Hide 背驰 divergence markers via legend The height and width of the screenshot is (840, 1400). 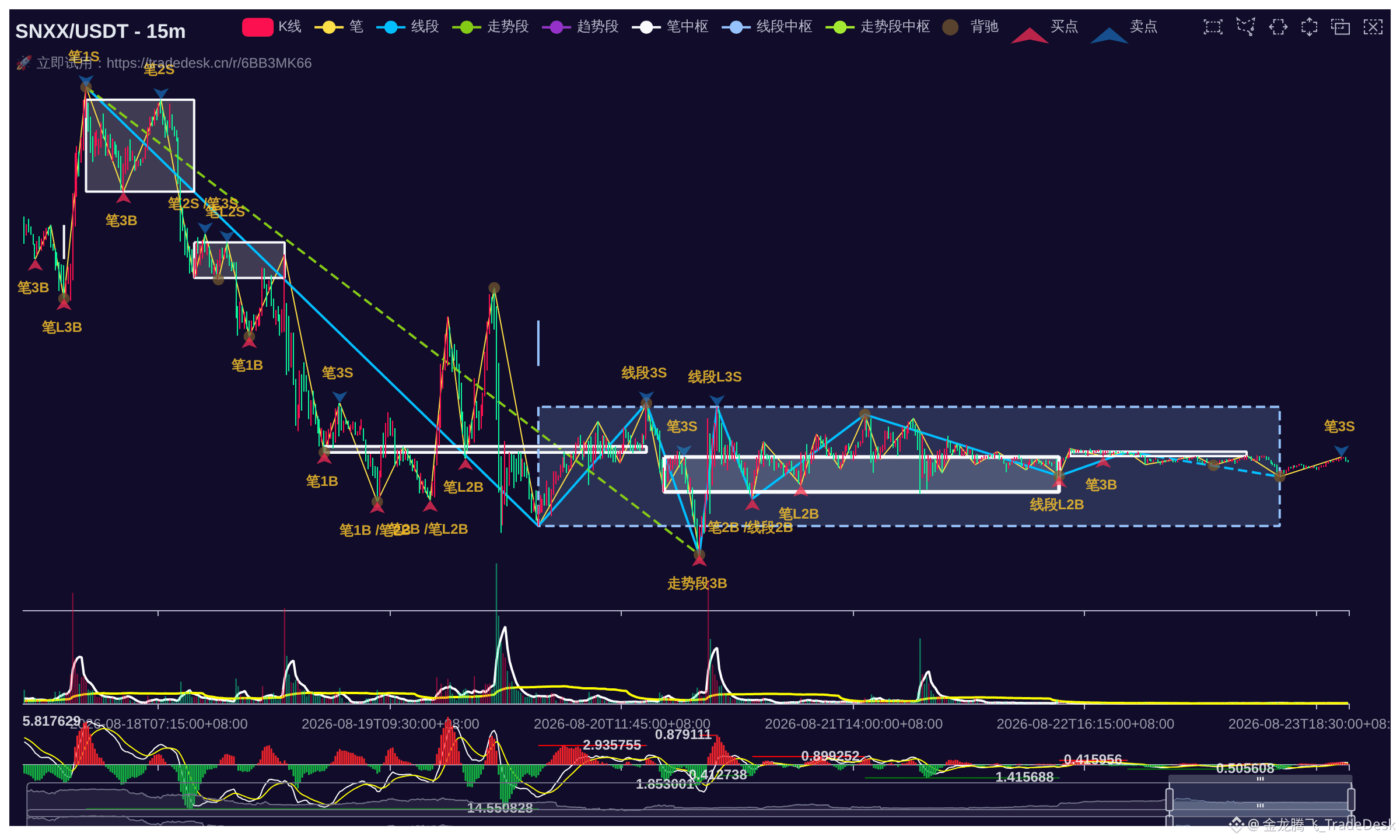click(x=971, y=27)
